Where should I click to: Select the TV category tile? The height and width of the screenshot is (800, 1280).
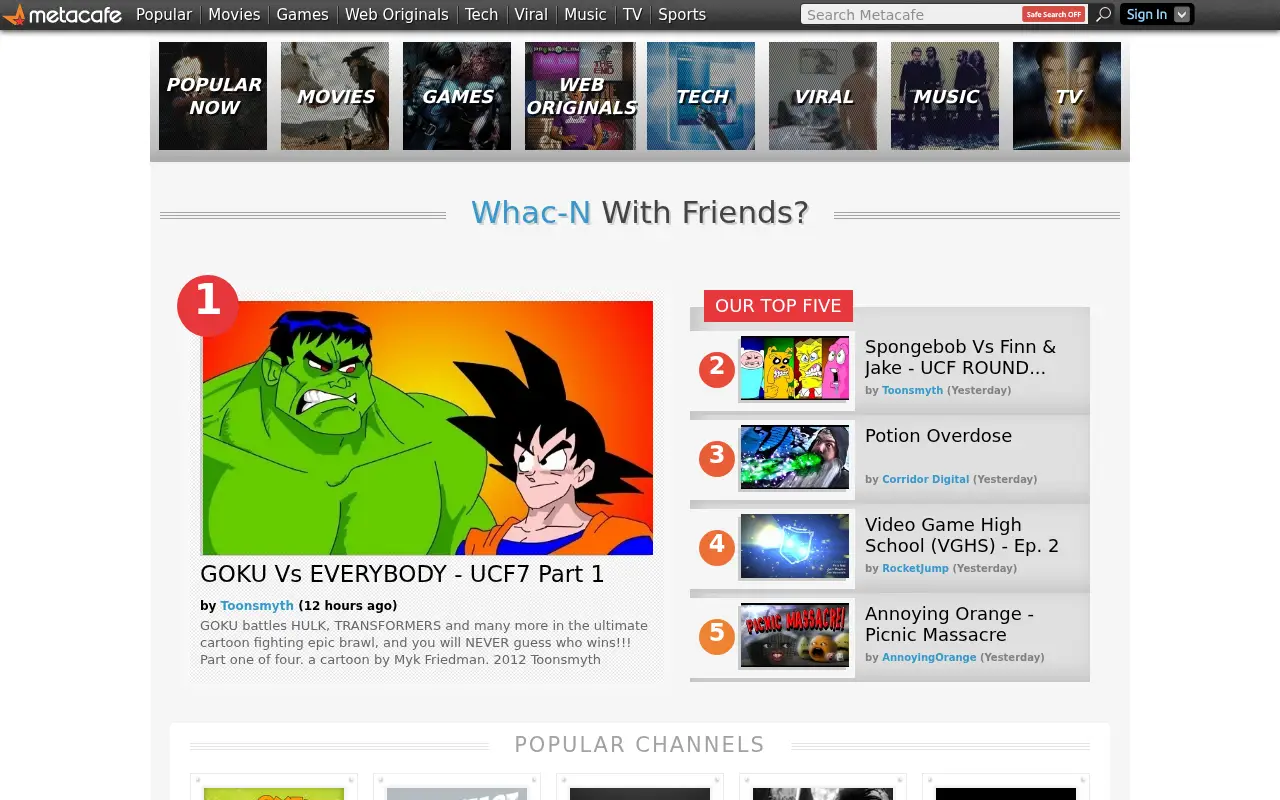[1067, 96]
